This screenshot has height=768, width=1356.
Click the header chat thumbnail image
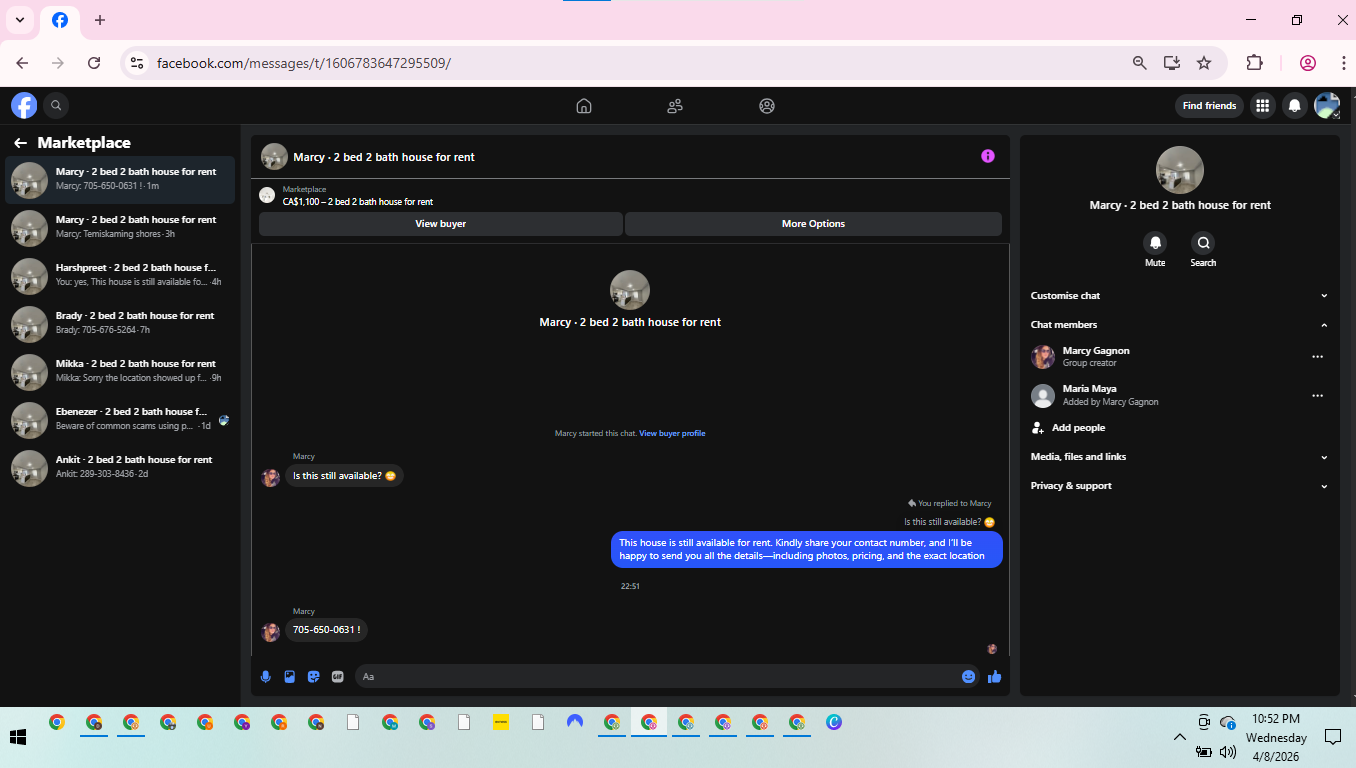click(274, 156)
